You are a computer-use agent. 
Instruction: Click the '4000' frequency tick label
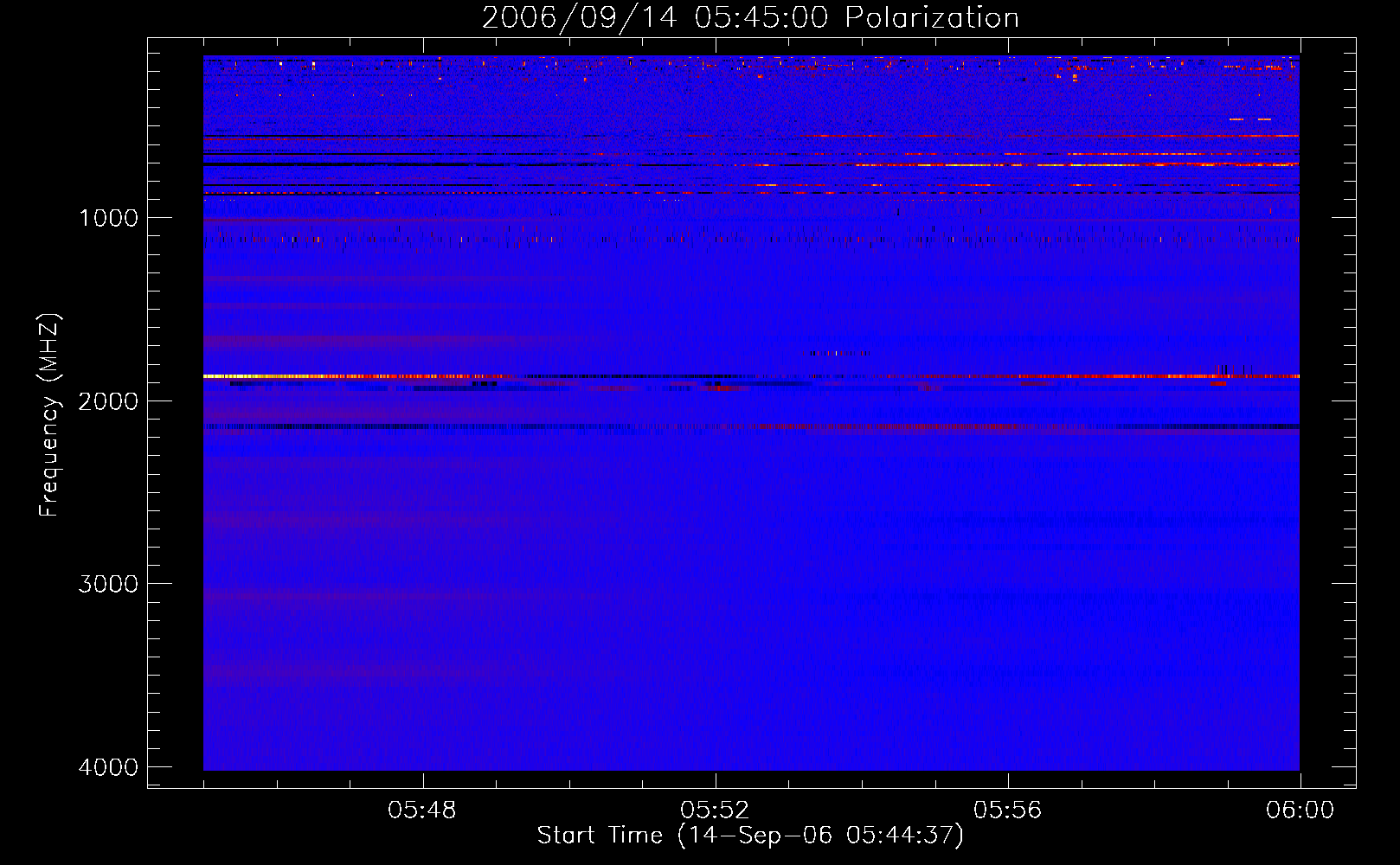(x=108, y=767)
